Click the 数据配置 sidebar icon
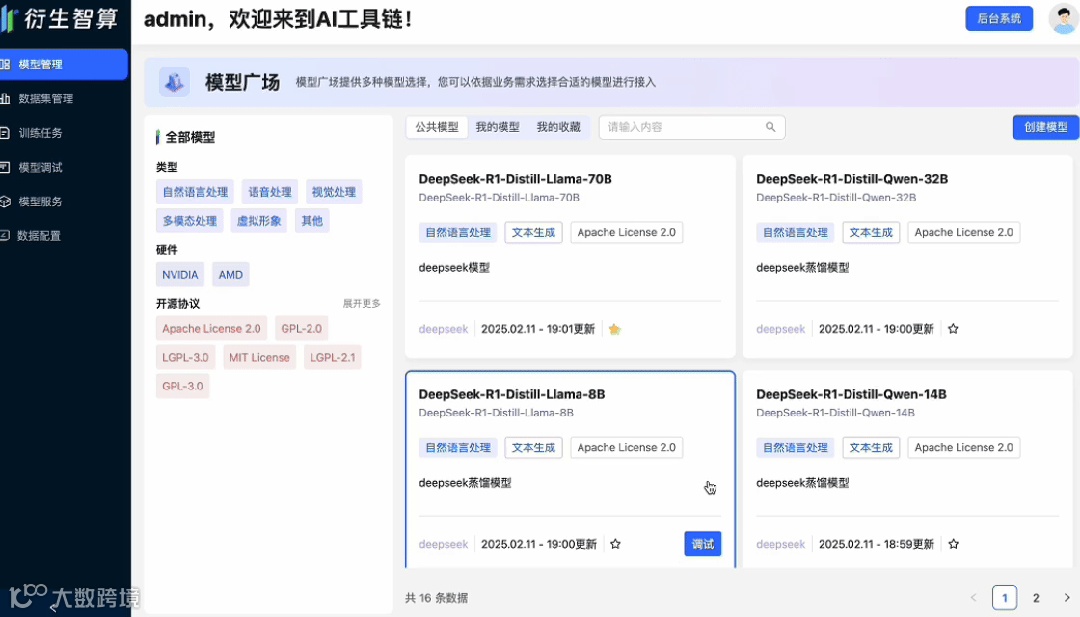This screenshot has height=617, width=1080. [x=5, y=236]
